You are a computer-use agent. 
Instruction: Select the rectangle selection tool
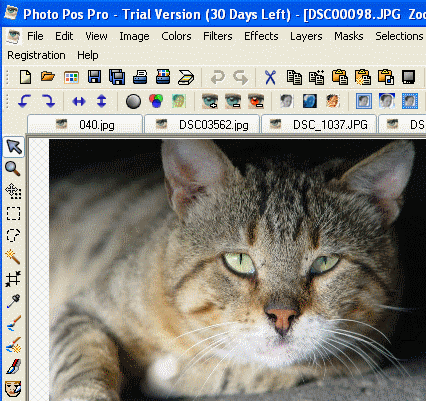coord(13,213)
